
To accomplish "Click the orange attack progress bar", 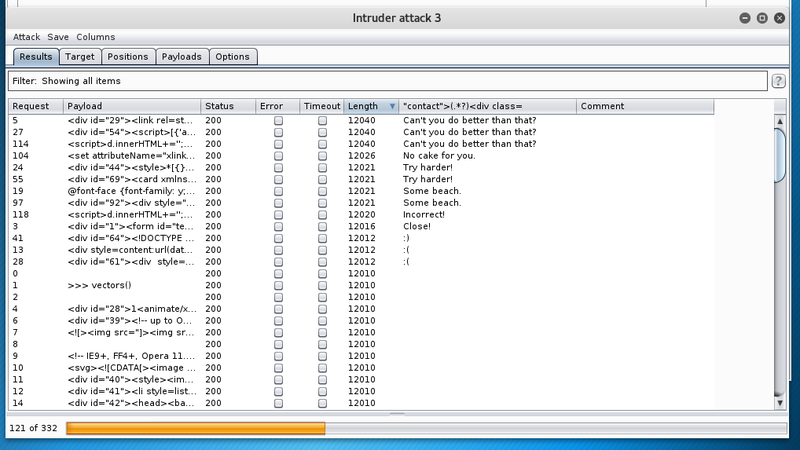I will tap(195, 428).
